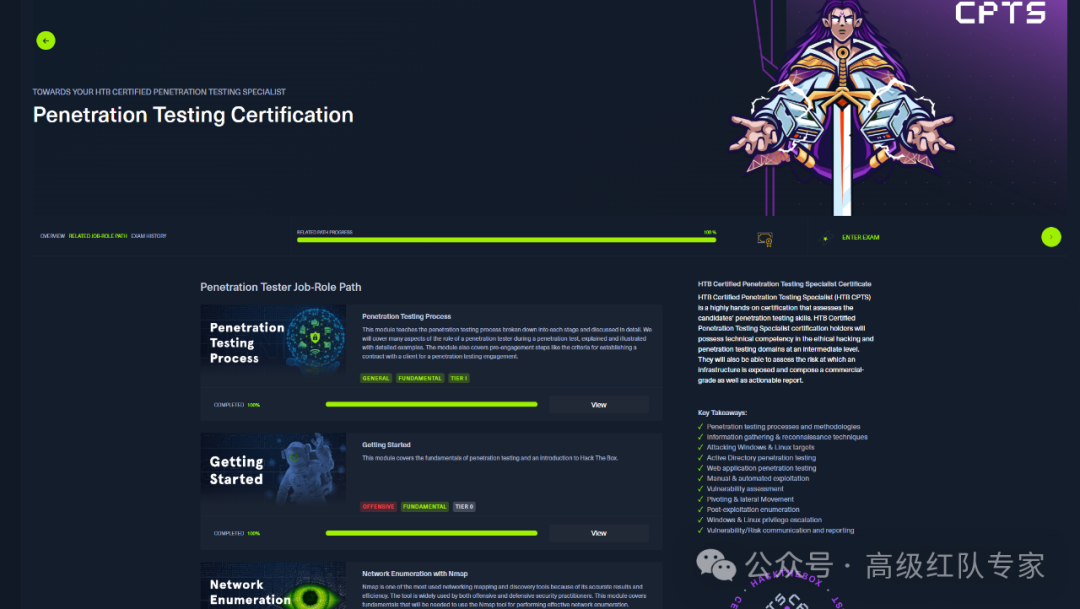Open the Getting Started thumbnail image
1080x609 pixels.
tap(273, 471)
